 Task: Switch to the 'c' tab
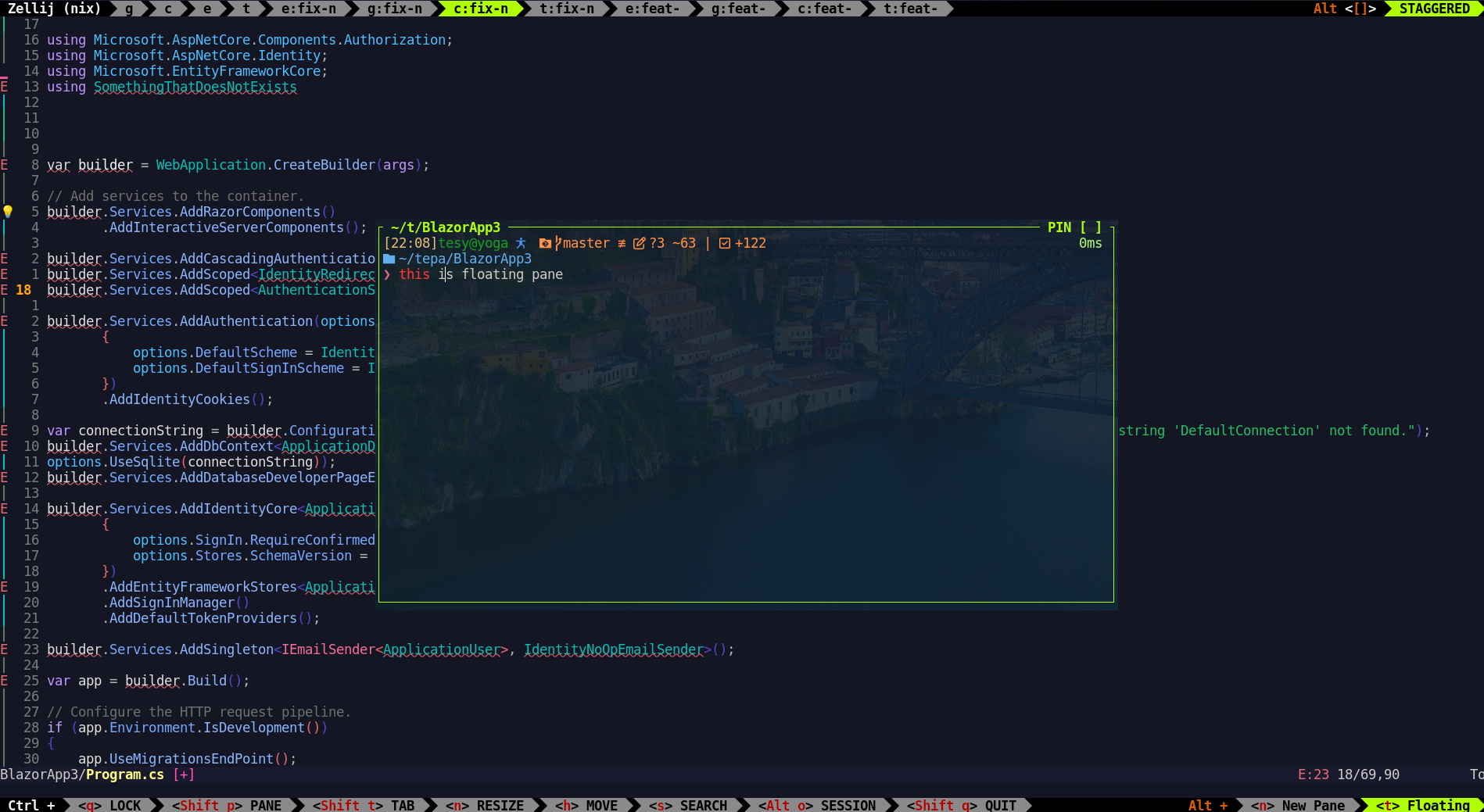pyautogui.click(x=168, y=9)
